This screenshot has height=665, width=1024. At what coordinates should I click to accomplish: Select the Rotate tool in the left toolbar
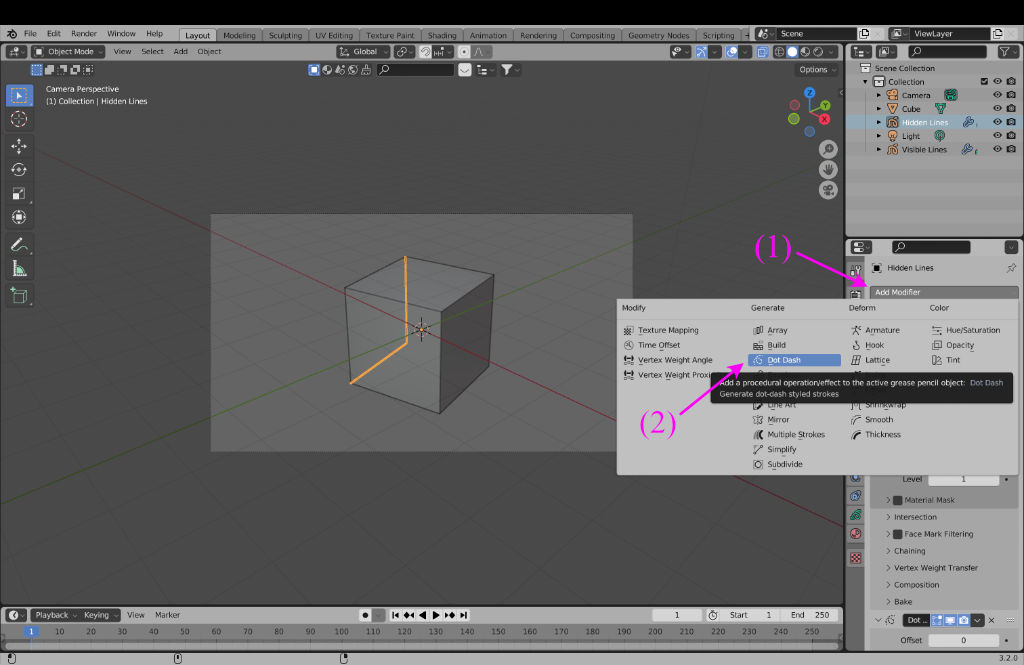[x=18, y=169]
